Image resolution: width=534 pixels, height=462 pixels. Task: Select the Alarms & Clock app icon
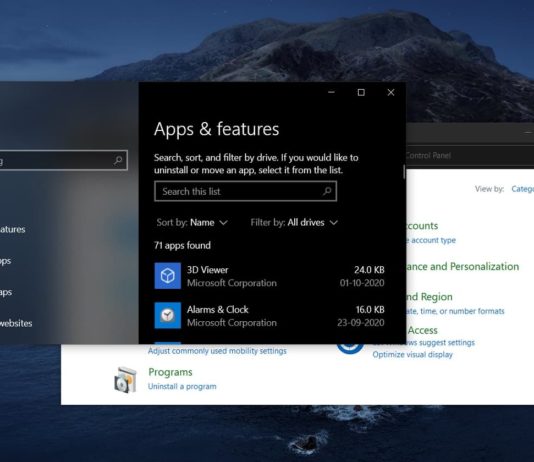pyautogui.click(x=168, y=315)
